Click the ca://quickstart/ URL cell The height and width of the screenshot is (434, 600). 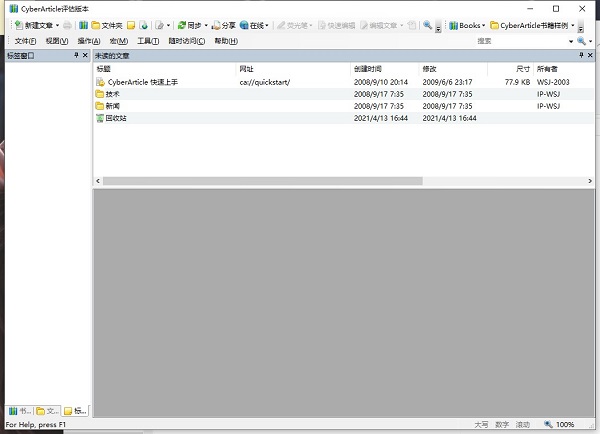[x=265, y=82]
